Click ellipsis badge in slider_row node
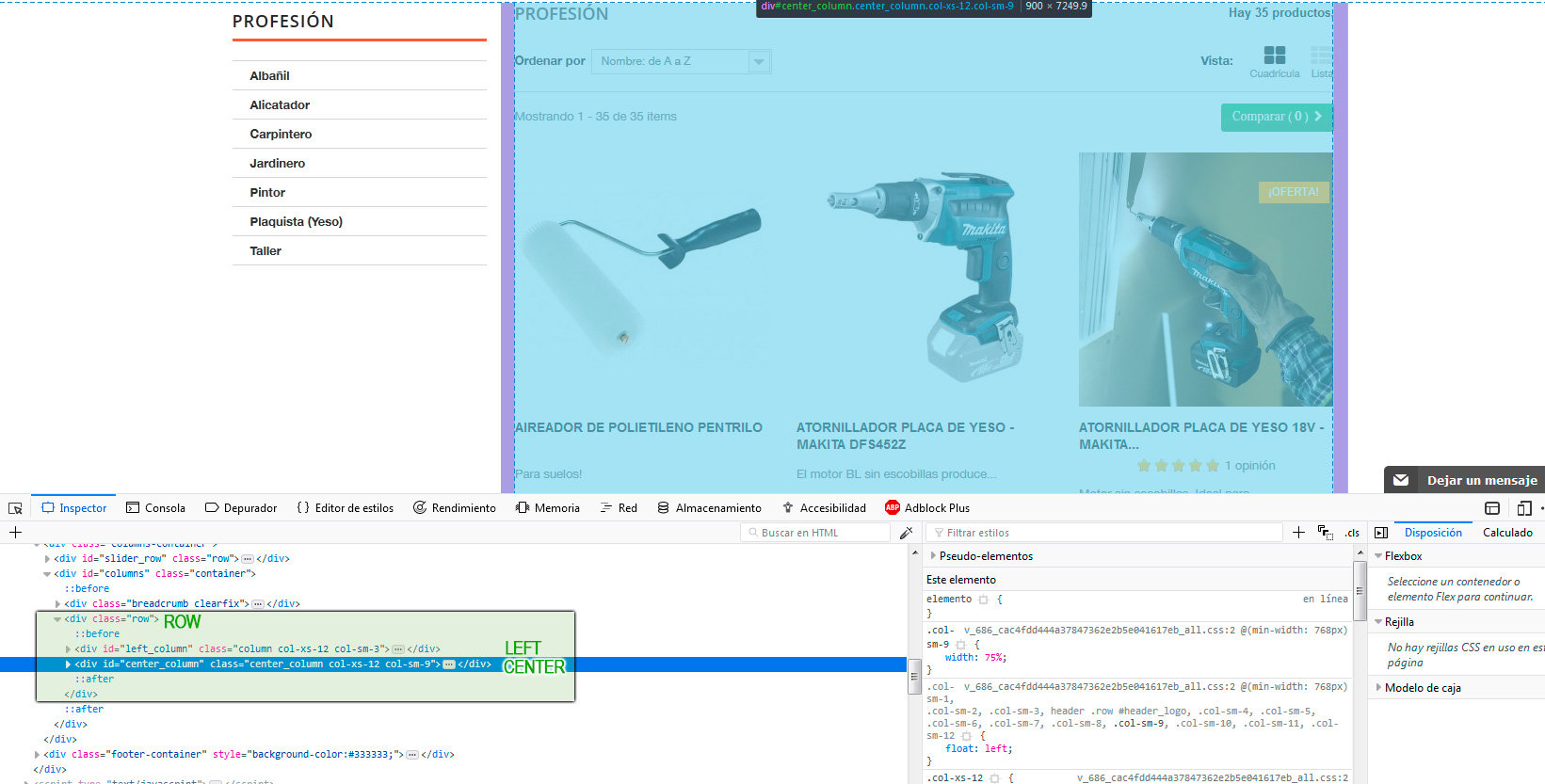The height and width of the screenshot is (784, 1545). [248, 559]
